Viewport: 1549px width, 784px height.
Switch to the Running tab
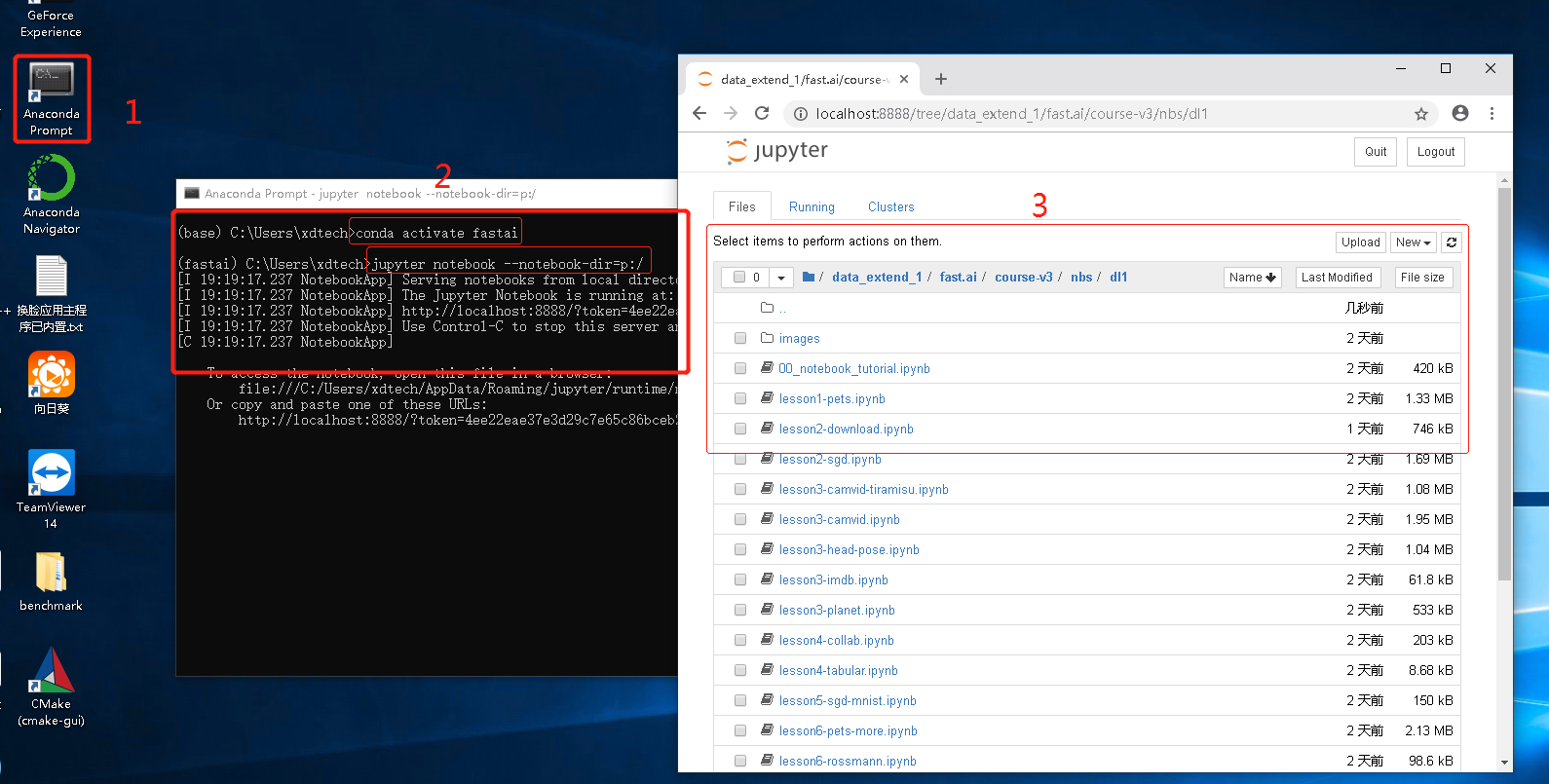tap(812, 207)
